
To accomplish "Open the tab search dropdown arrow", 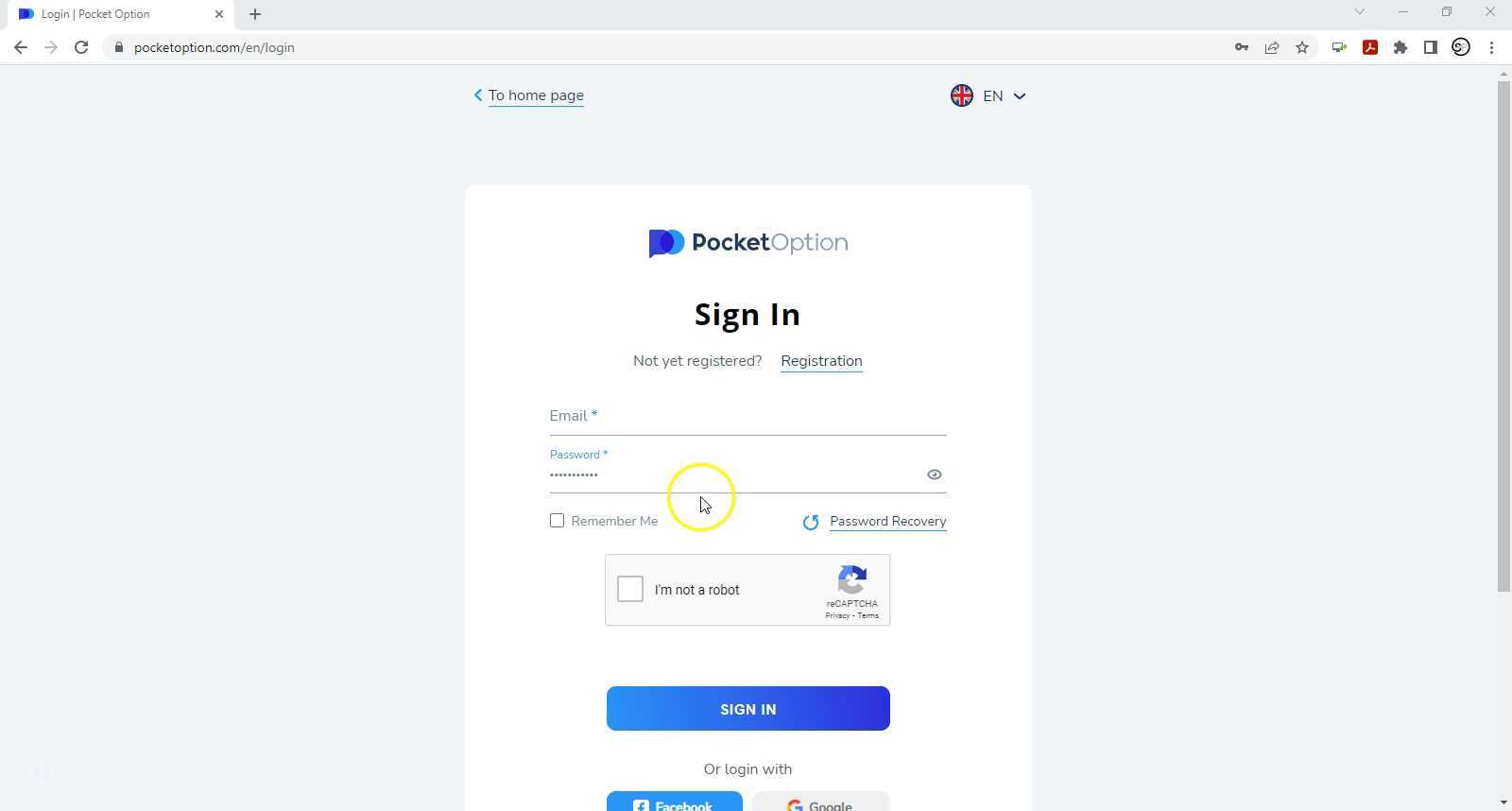I will [1359, 12].
